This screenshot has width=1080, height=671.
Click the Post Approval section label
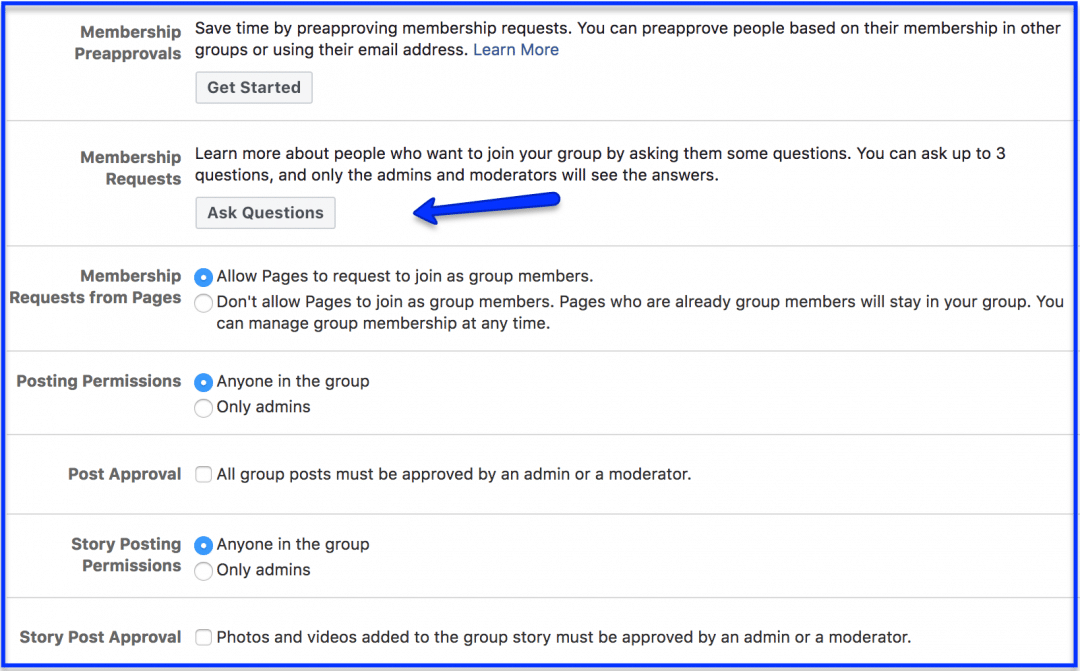(x=124, y=474)
